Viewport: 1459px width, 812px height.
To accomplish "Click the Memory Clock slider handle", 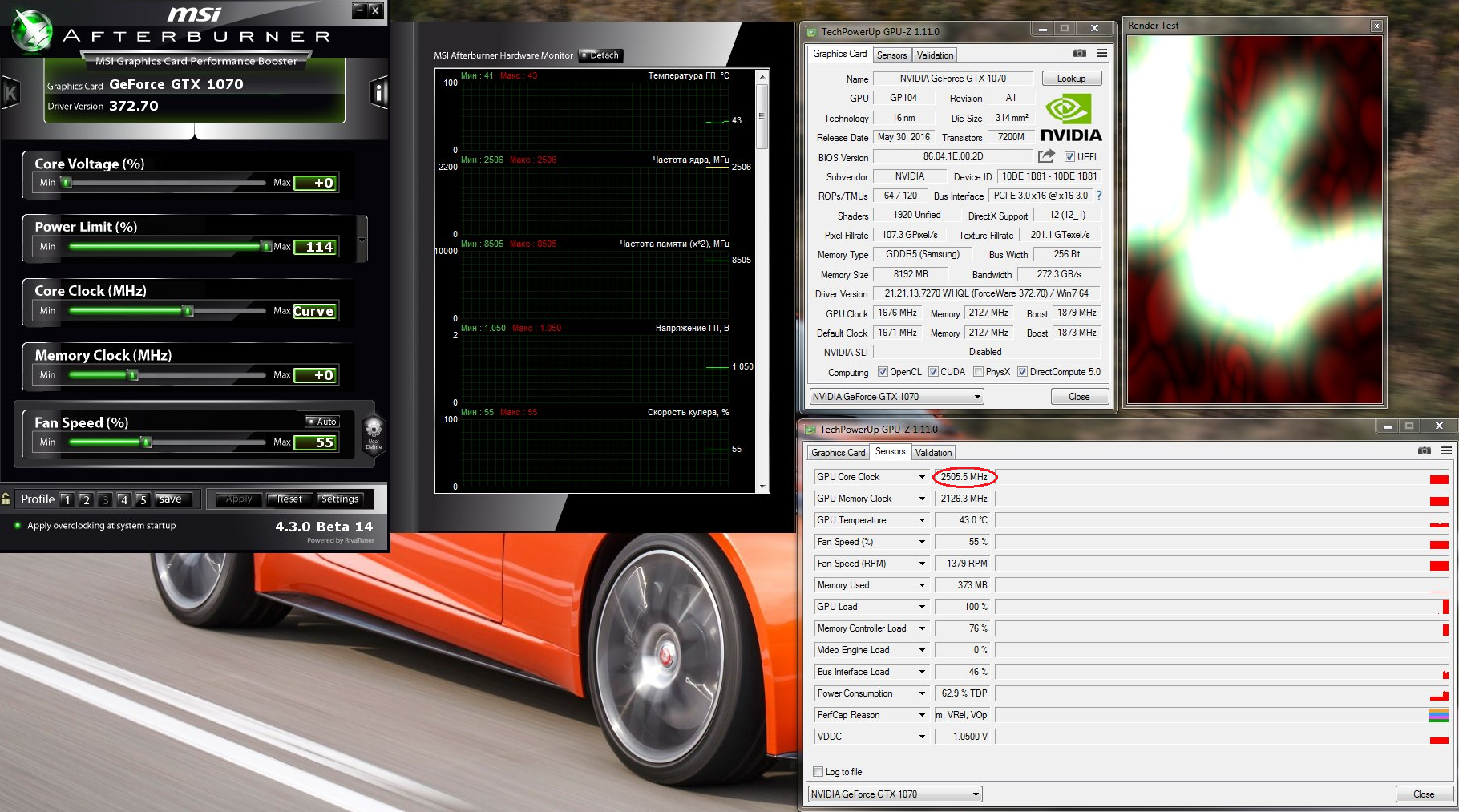I will tap(133, 375).
